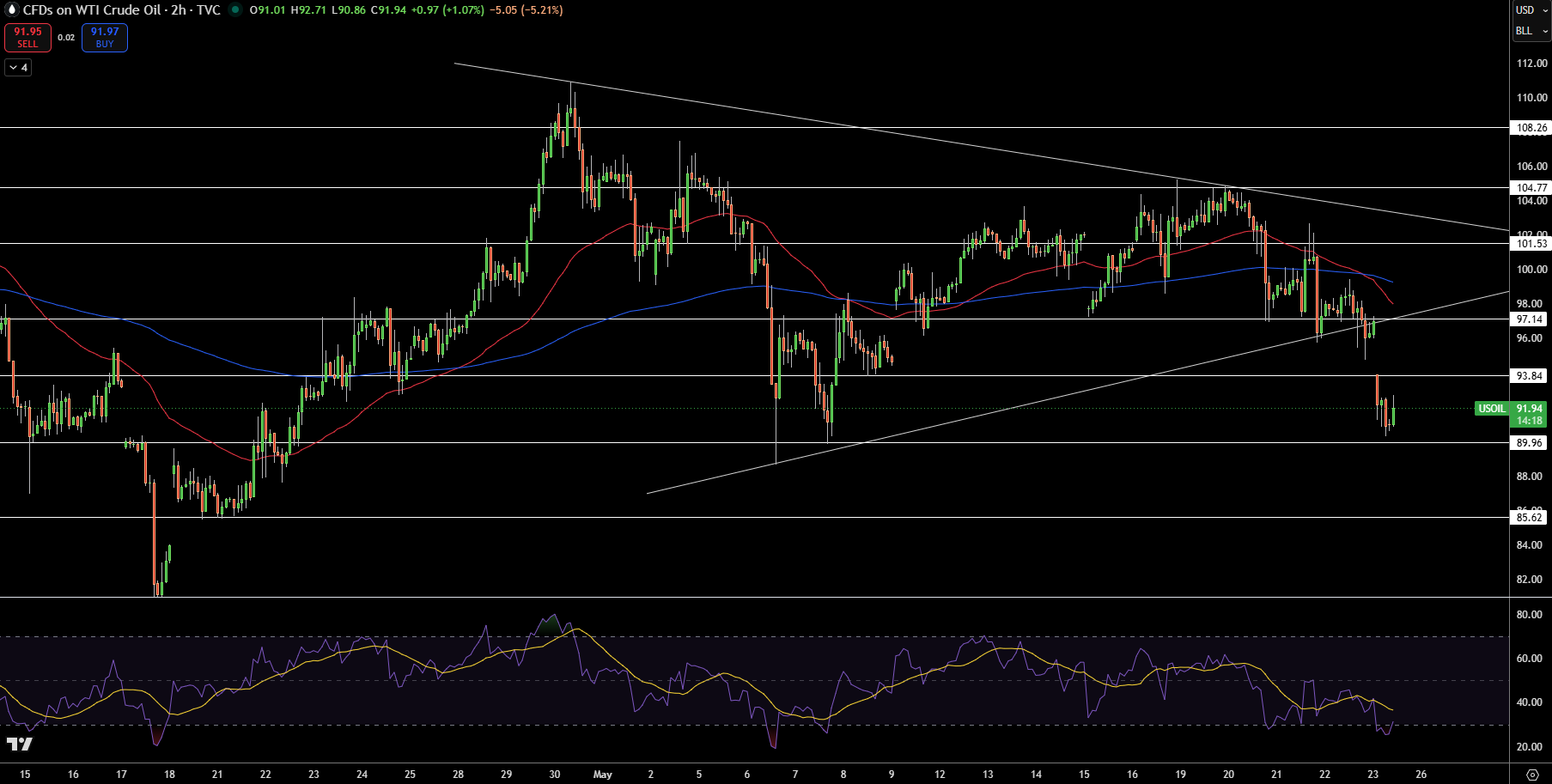Select the 85.62 horizontal line price label
This screenshot has height=784, width=1552.
(x=1529, y=518)
